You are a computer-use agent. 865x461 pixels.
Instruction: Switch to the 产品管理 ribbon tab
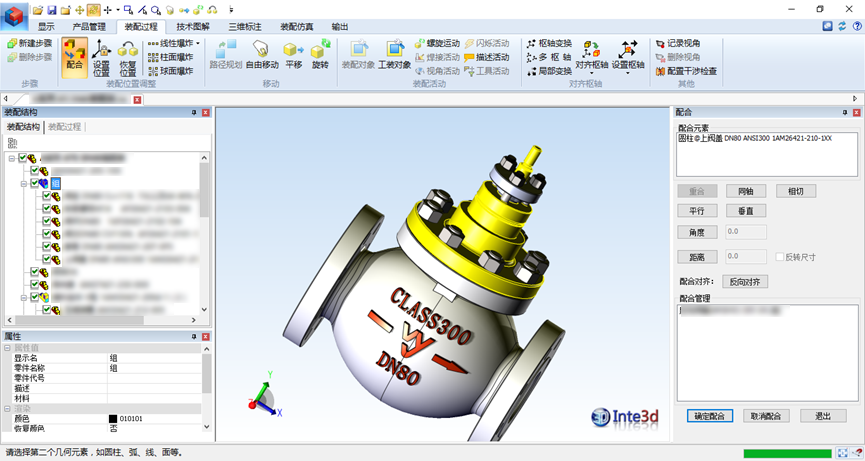89,26
